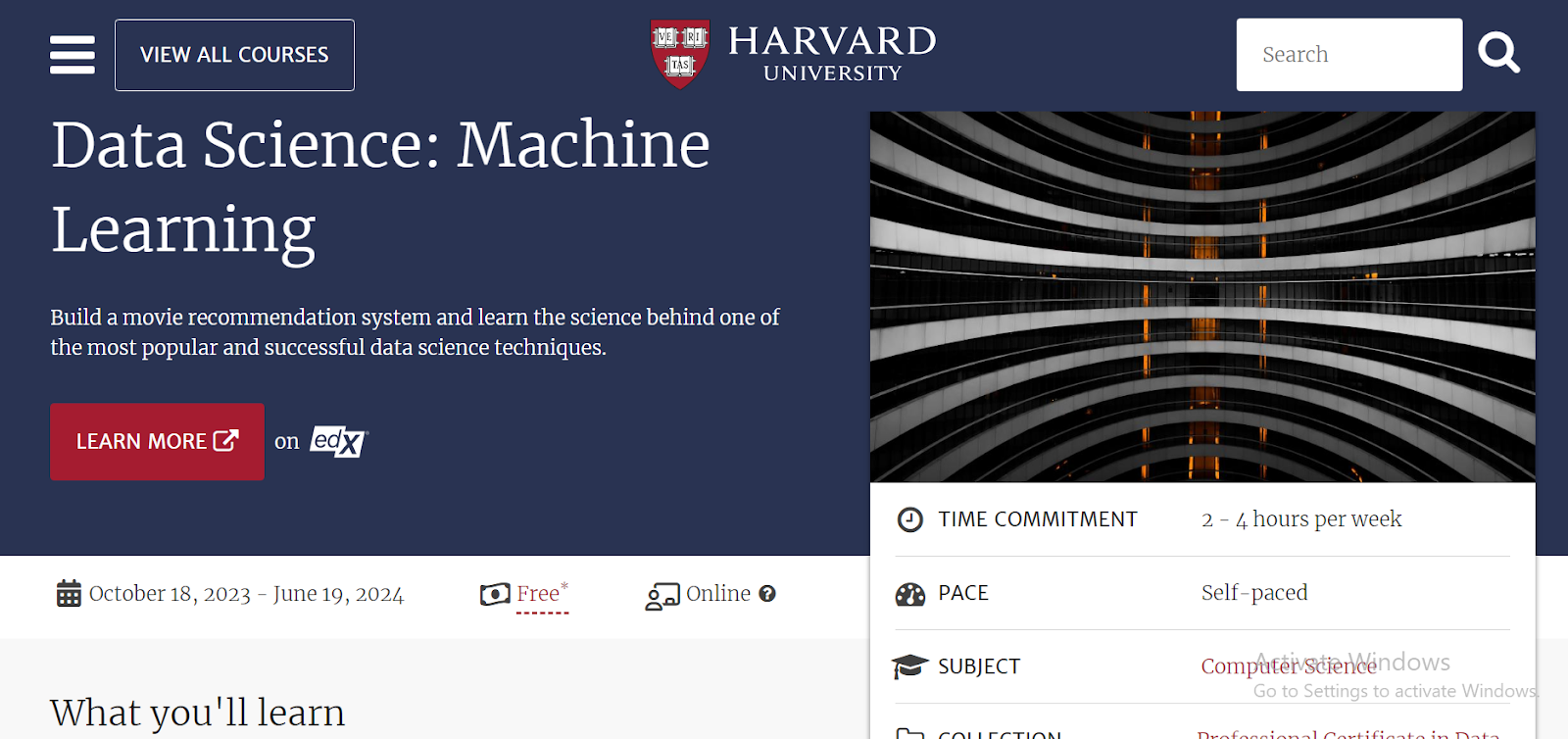Click the VIEW ALL COURSES button

[x=233, y=55]
